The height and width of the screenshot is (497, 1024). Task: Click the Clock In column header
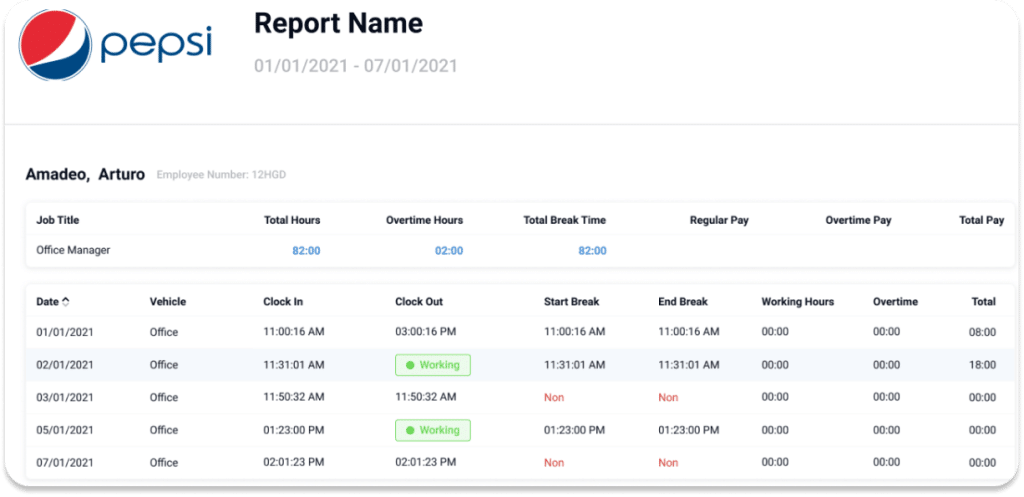283,302
